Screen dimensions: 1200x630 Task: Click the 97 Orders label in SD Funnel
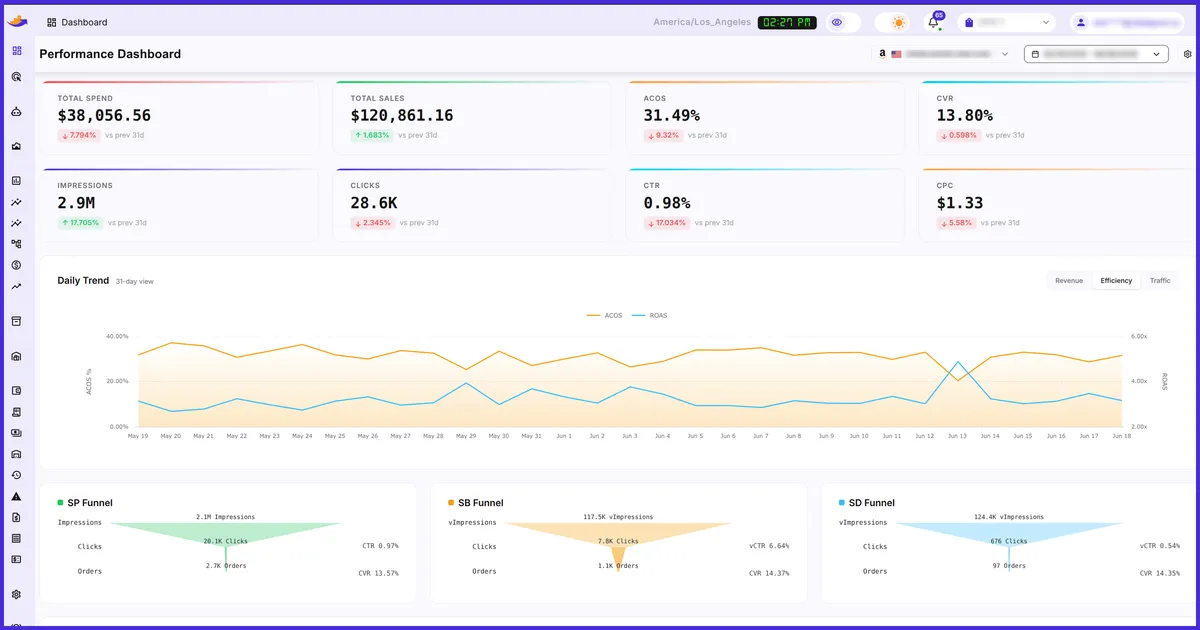click(1009, 566)
